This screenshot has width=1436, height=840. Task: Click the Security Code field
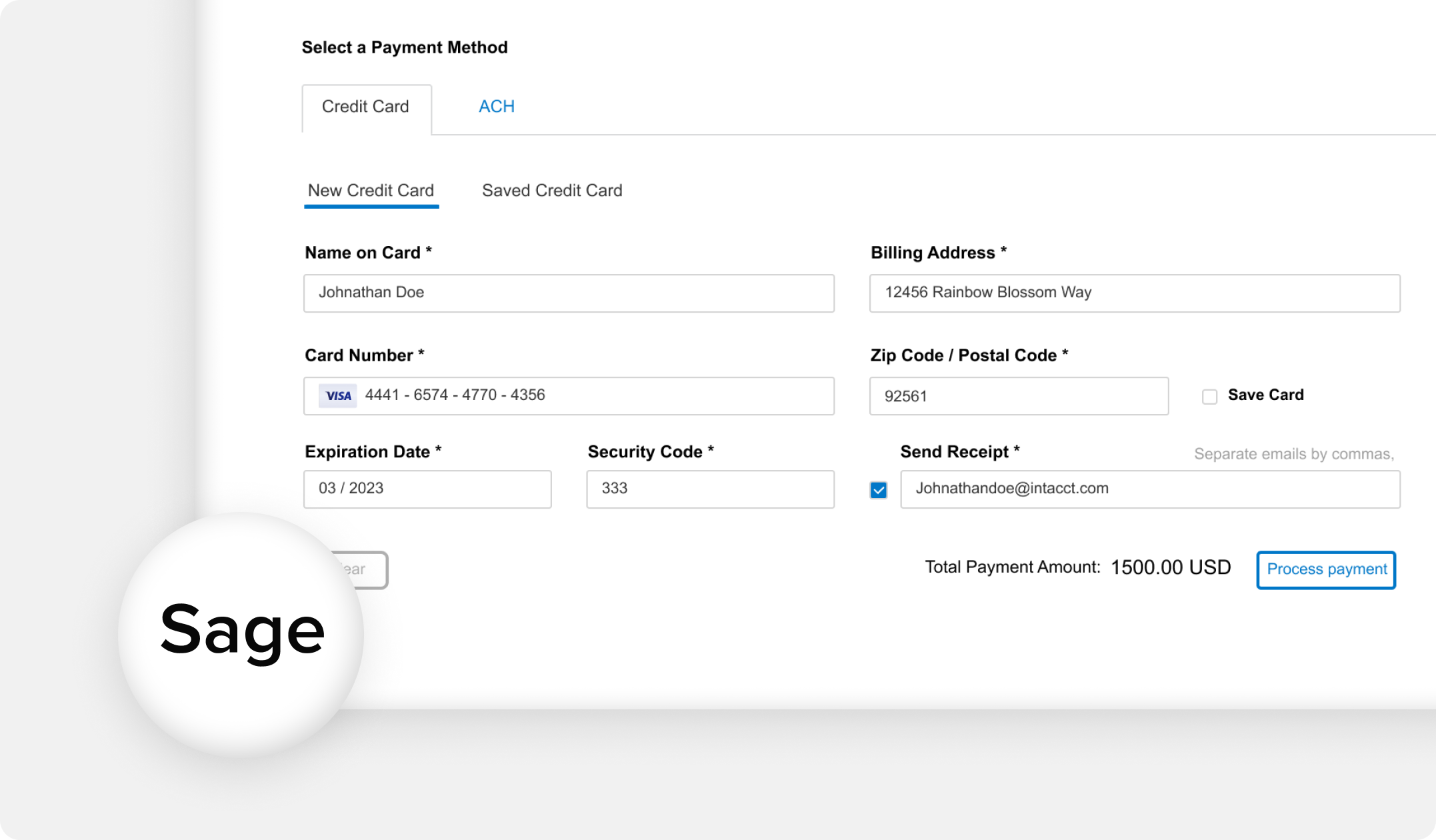(x=709, y=489)
